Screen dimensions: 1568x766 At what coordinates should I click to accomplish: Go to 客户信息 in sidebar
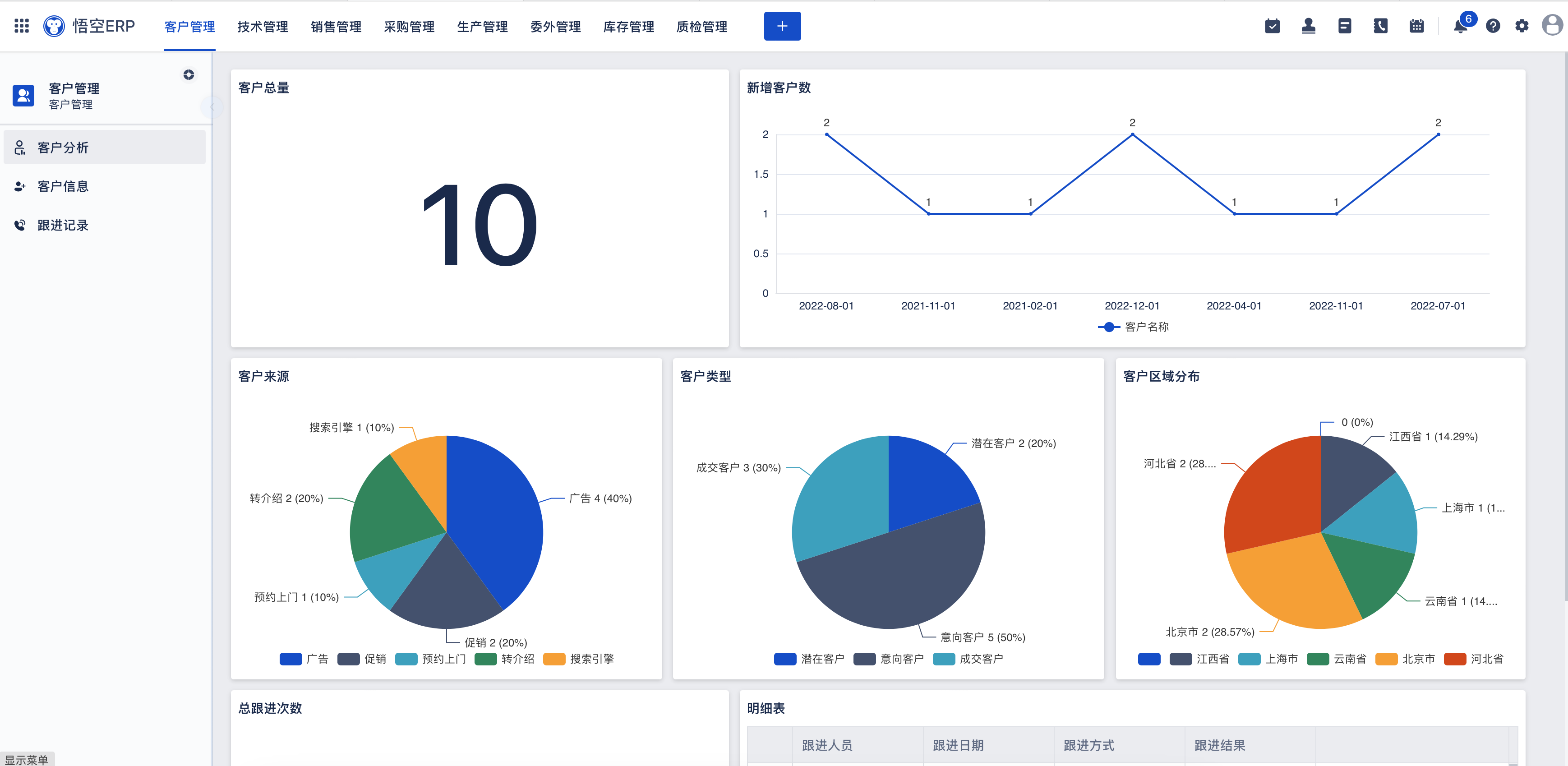pyautogui.click(x=63, y=186)
